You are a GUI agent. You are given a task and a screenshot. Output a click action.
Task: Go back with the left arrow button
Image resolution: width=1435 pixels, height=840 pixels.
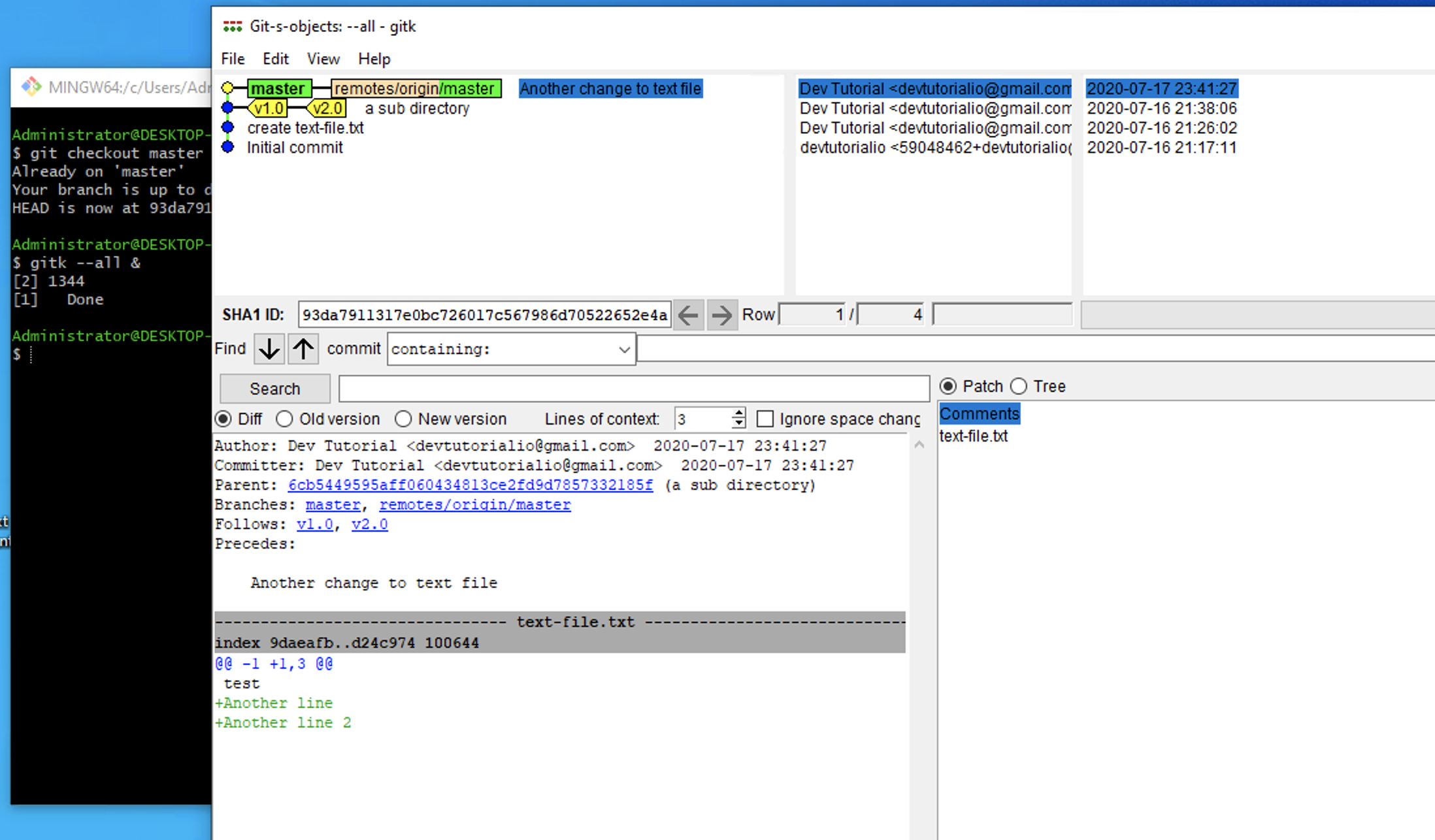click(x=688, y=315)
